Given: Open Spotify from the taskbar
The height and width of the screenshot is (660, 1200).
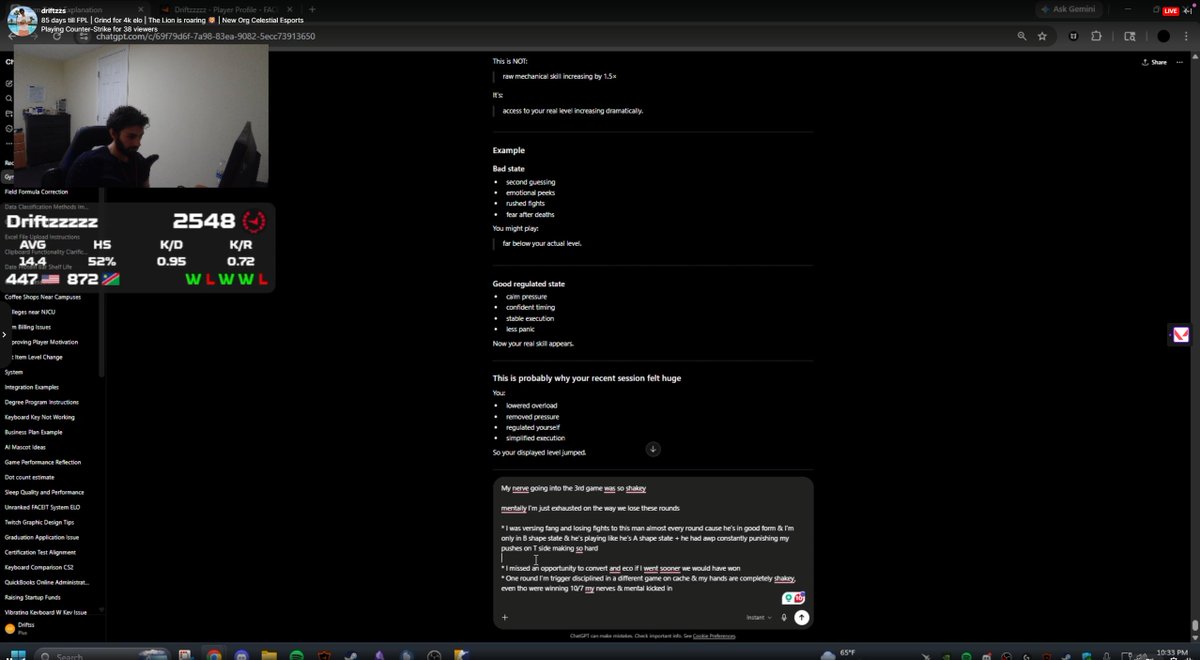Looking at the screenshot, I should tap(296, 655).
